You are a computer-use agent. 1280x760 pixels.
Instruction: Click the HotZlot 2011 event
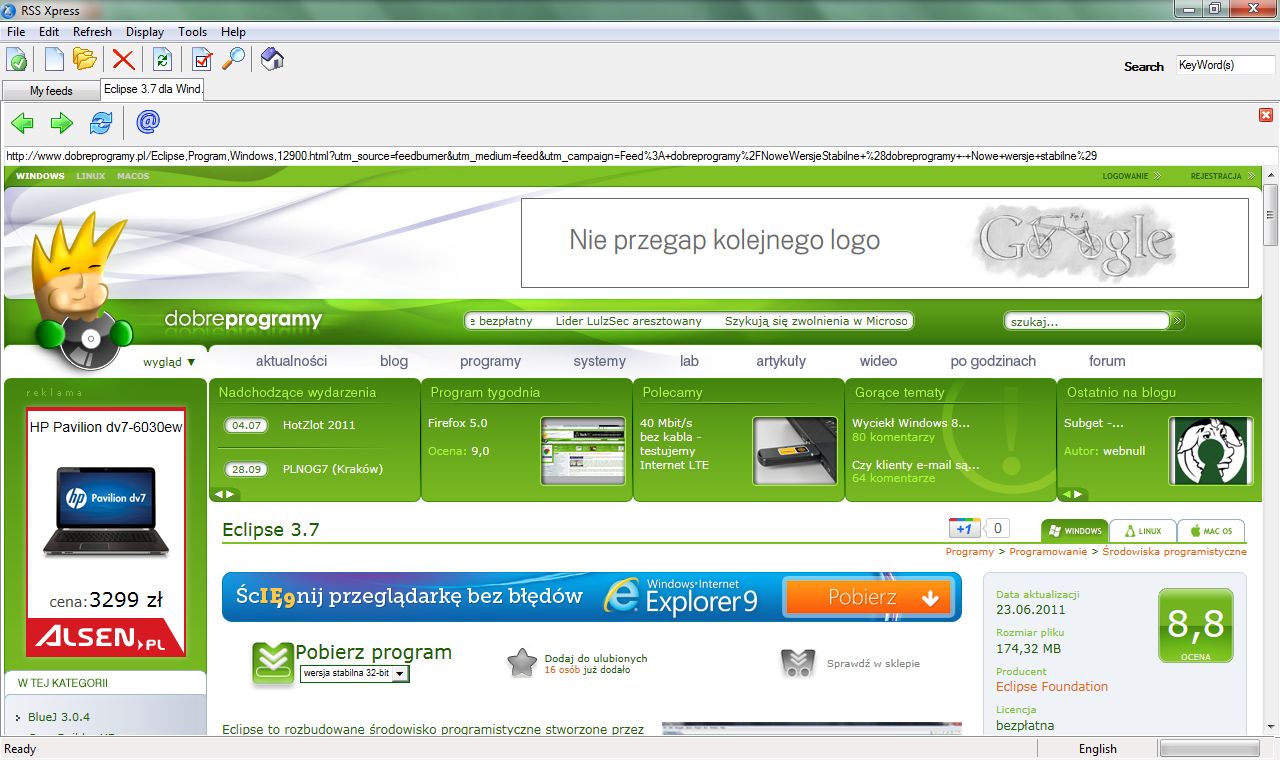tap(319, 425)
